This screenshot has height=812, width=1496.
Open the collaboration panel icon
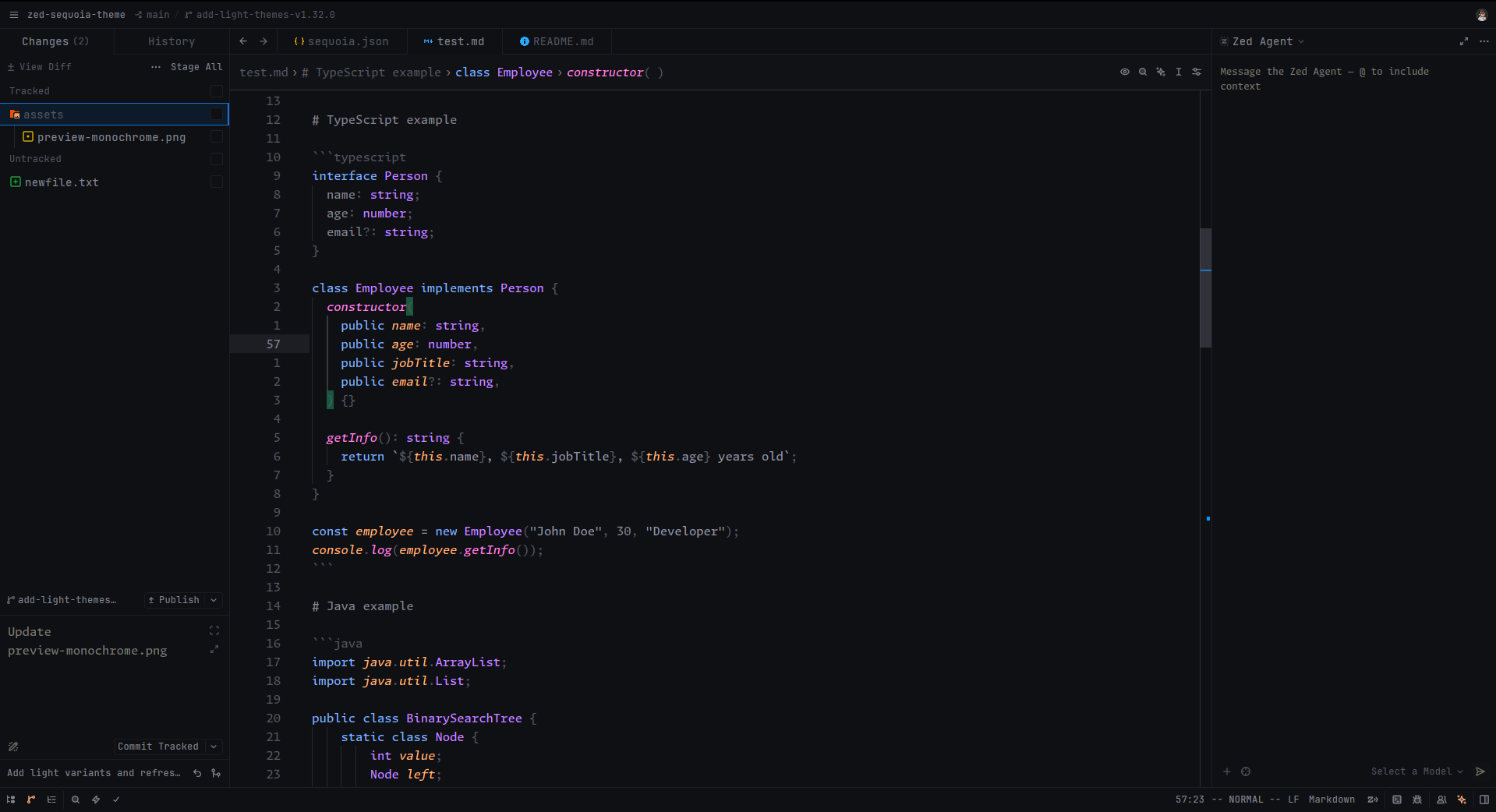1441,800
